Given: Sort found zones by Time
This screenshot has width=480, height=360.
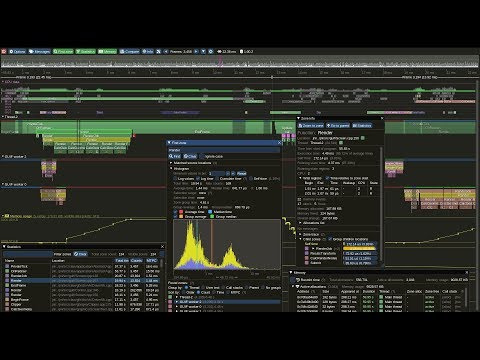Looking at the screenshot, I should (x=213, y=292).
